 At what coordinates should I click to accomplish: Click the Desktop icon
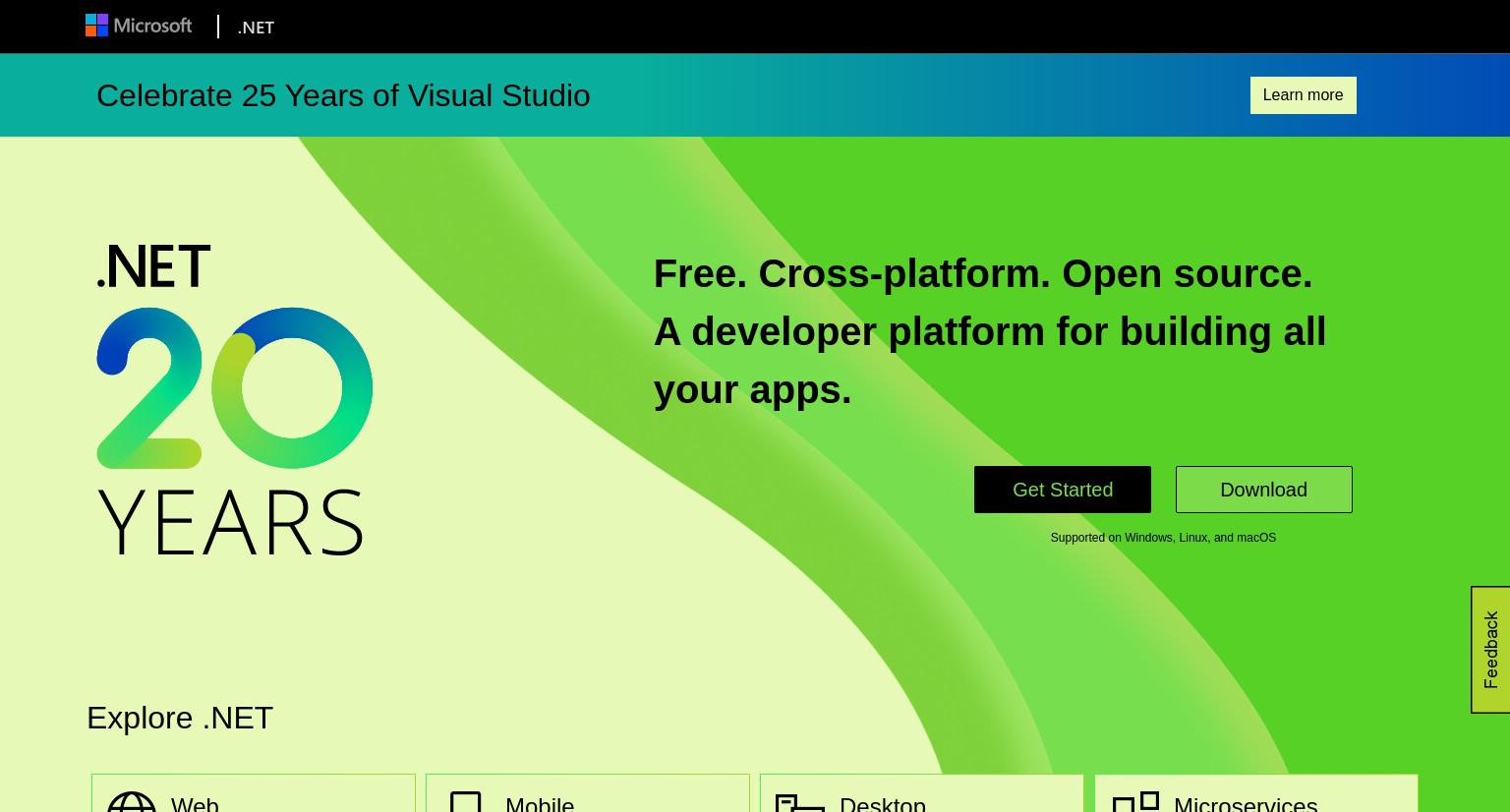[800, 803]
